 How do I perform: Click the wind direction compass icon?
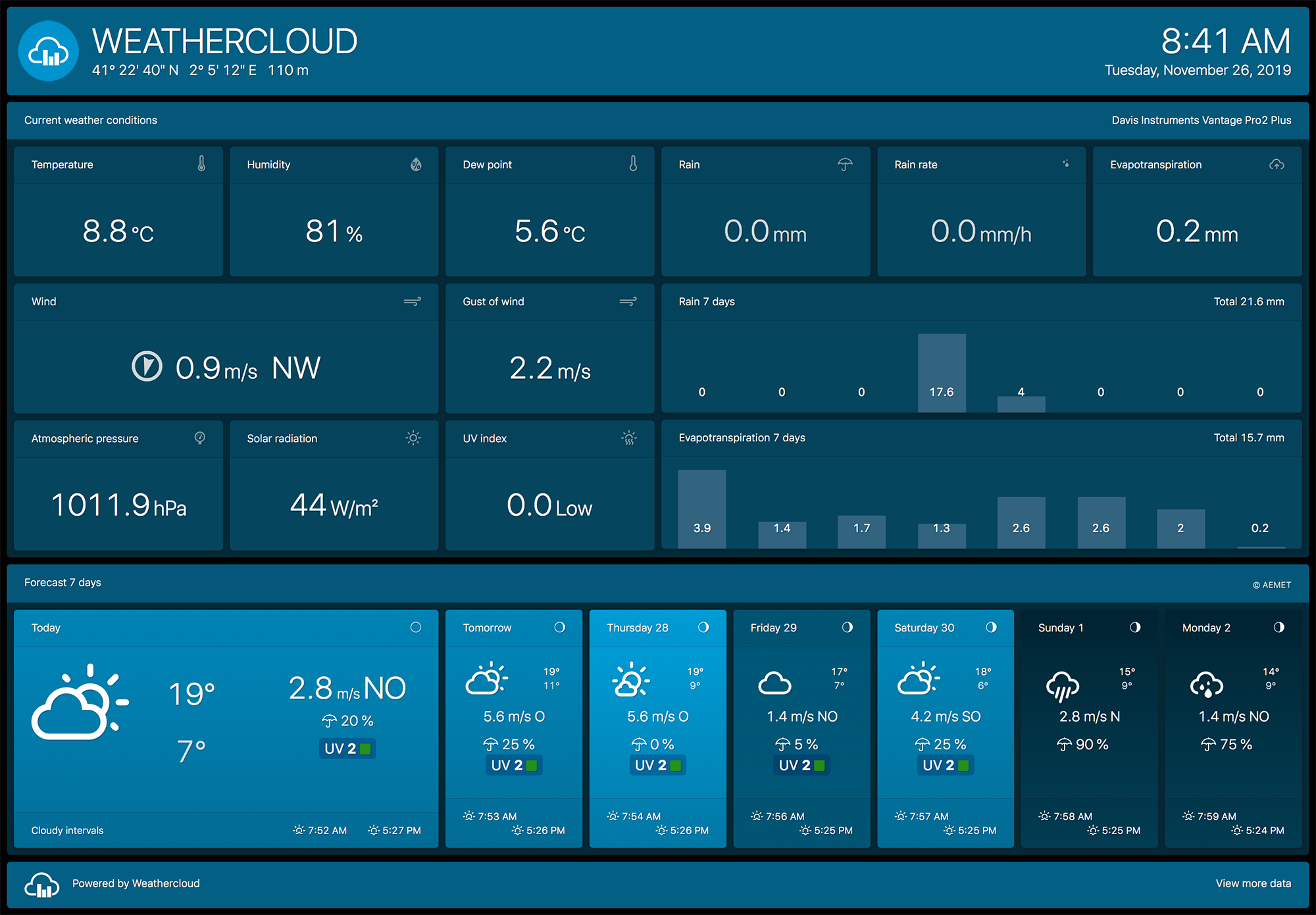[147, 366]
